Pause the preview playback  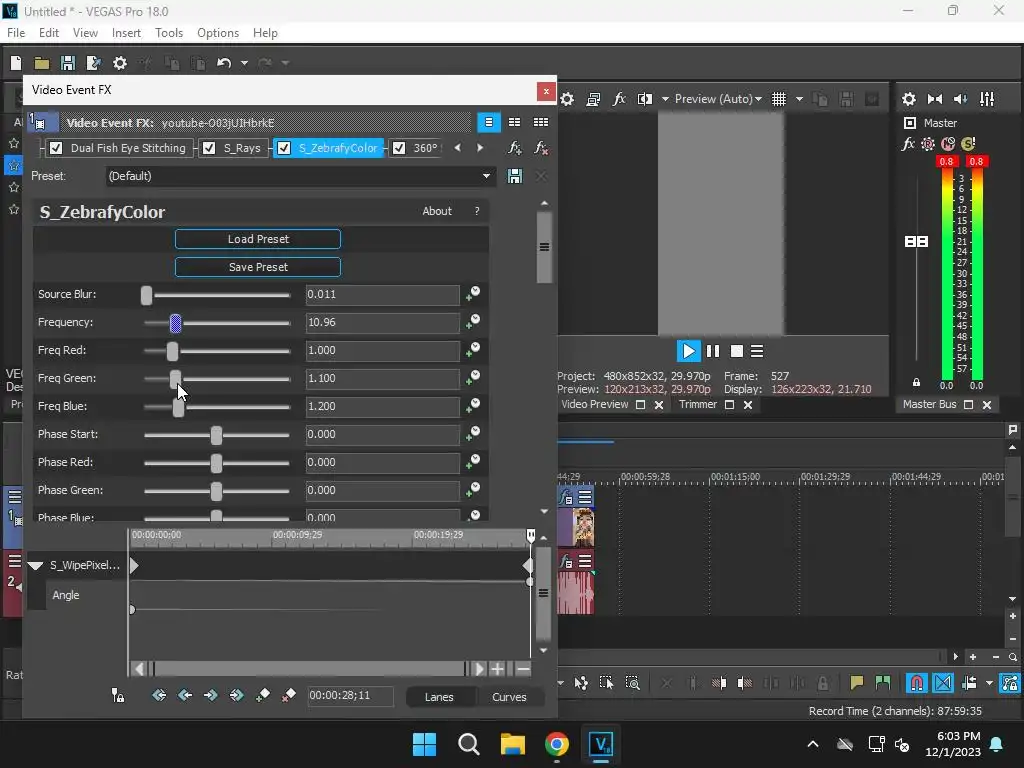712,351
